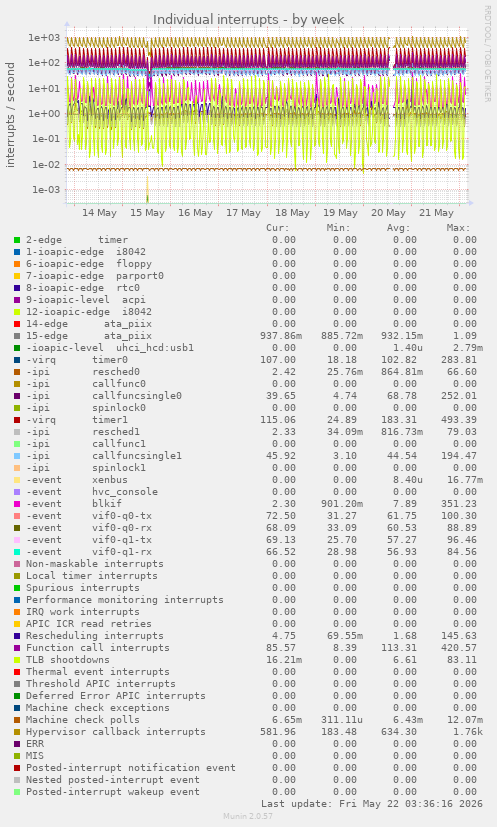Click the graph title Individual interrupts by week
Screen dimensions: 497x827
tap(248, 20)
